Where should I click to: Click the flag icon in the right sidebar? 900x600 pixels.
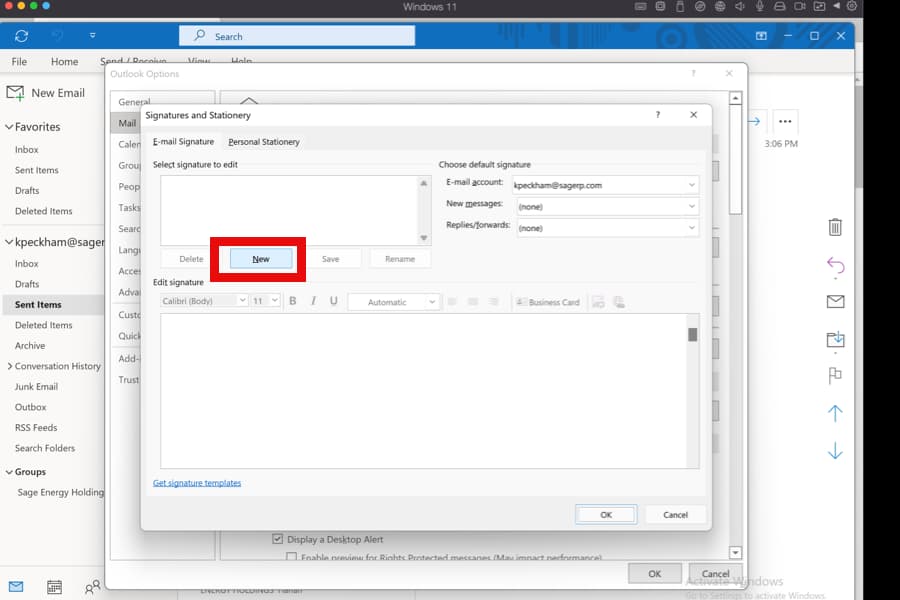[x=836, y=373]
